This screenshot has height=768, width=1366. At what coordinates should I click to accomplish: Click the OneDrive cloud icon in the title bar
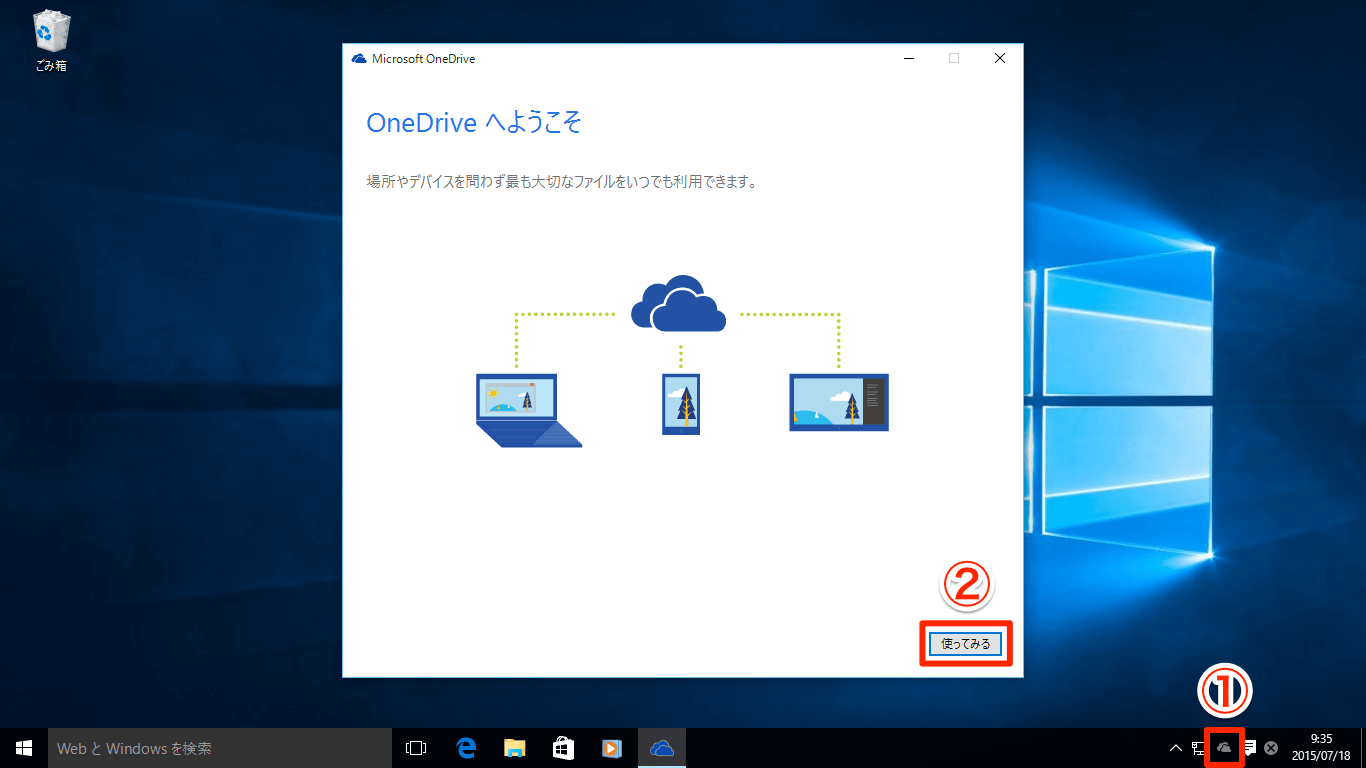point(359,58)
